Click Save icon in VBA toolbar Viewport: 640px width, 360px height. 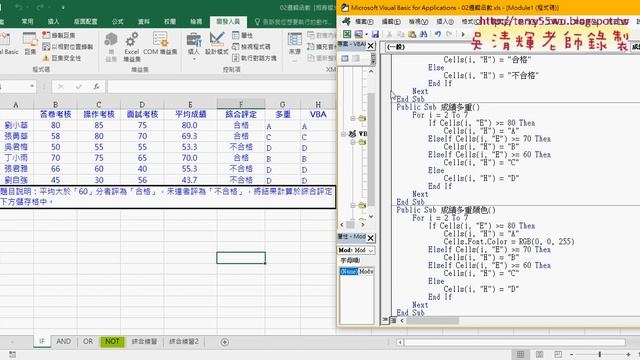click(375, 34)
